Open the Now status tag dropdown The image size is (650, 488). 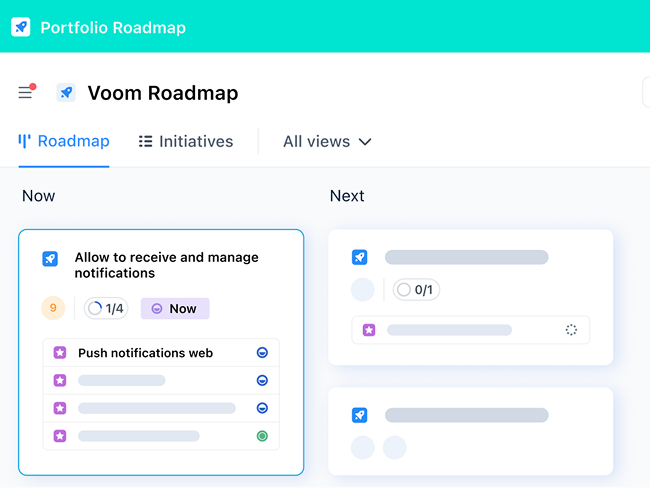[x=175, y=308]
